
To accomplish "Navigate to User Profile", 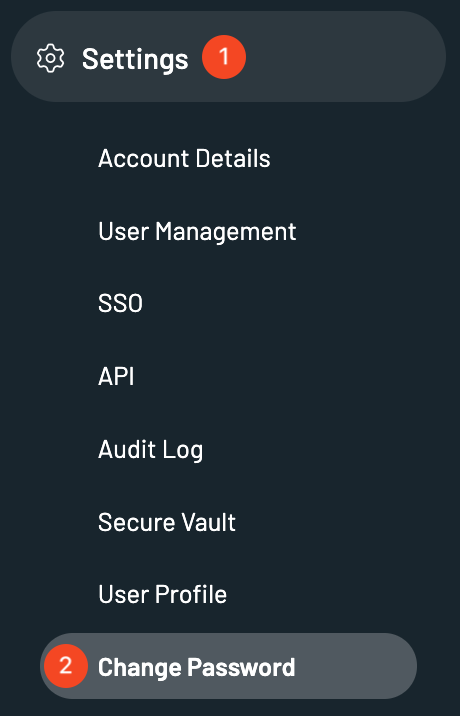I will point(163,594).
